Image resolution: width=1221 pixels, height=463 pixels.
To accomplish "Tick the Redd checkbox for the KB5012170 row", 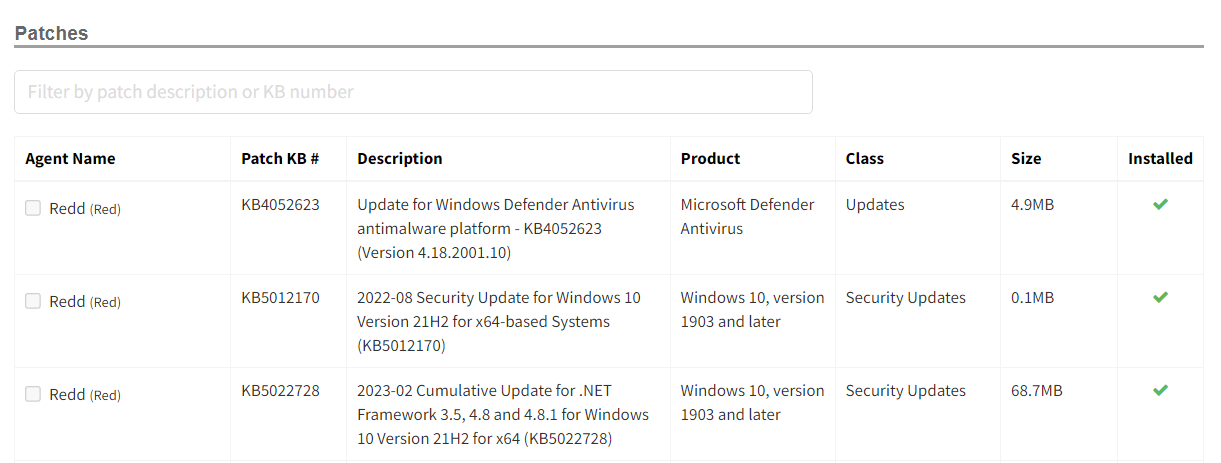I will [x=33, y=301].
